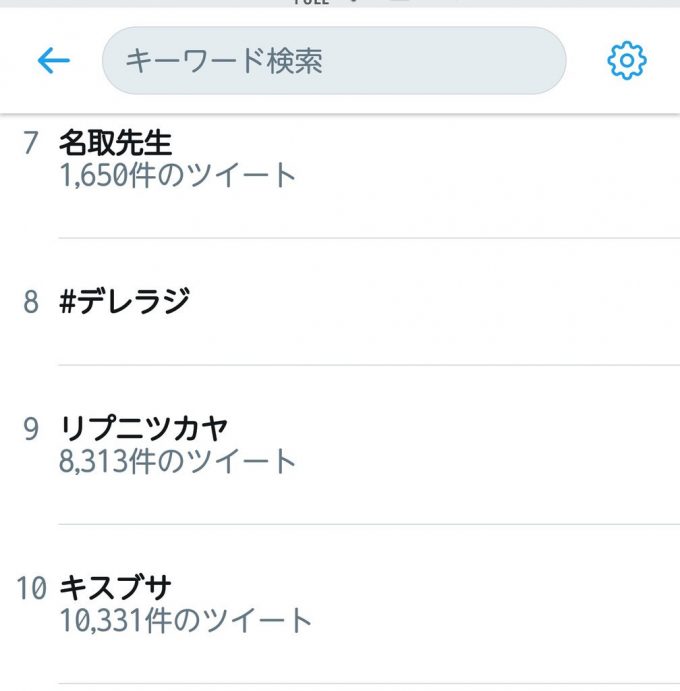Open the settings gear icon
This screenshot has height=691, width=680.
pos(627,61)
